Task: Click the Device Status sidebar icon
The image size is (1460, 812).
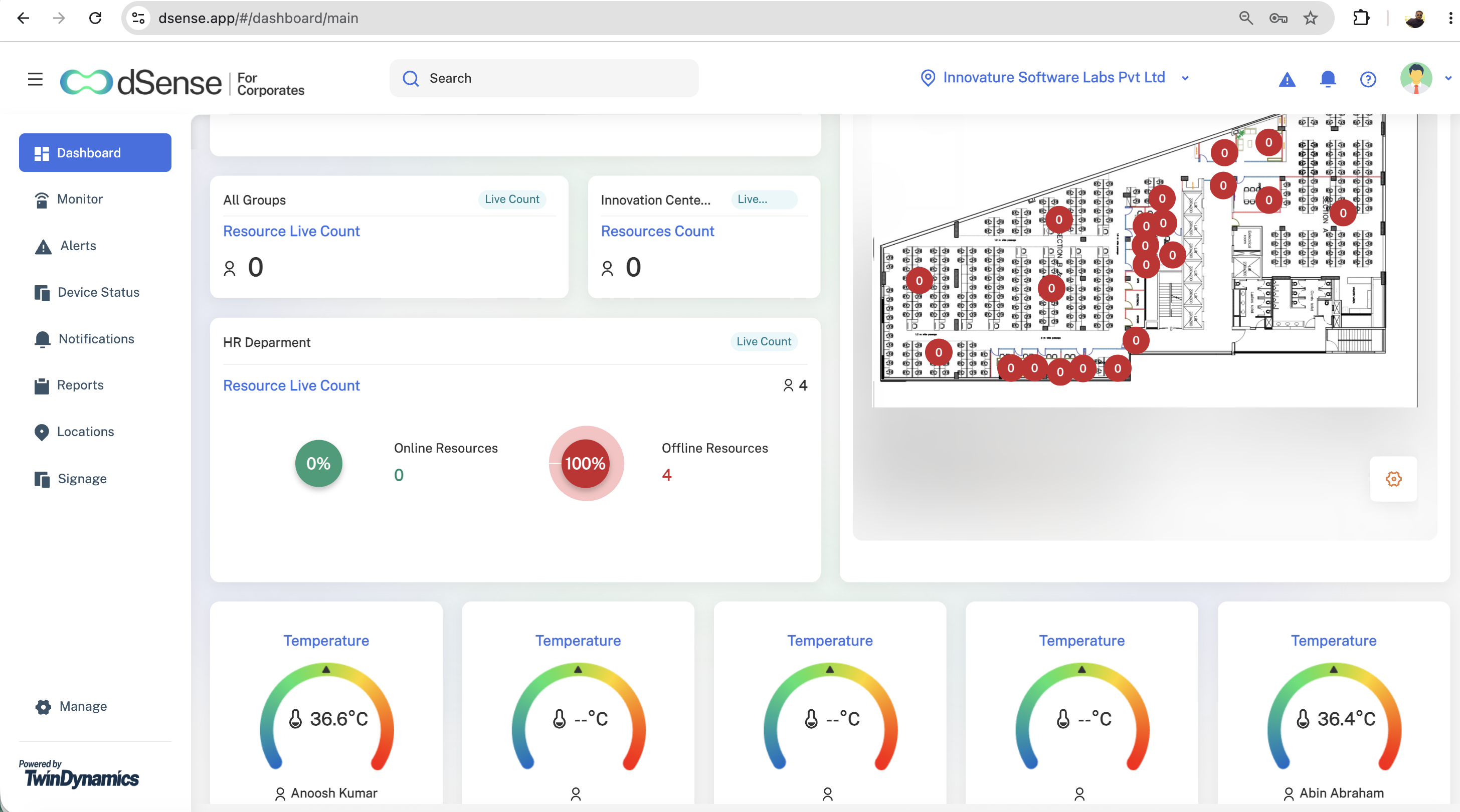Action: tap(42, 293)
